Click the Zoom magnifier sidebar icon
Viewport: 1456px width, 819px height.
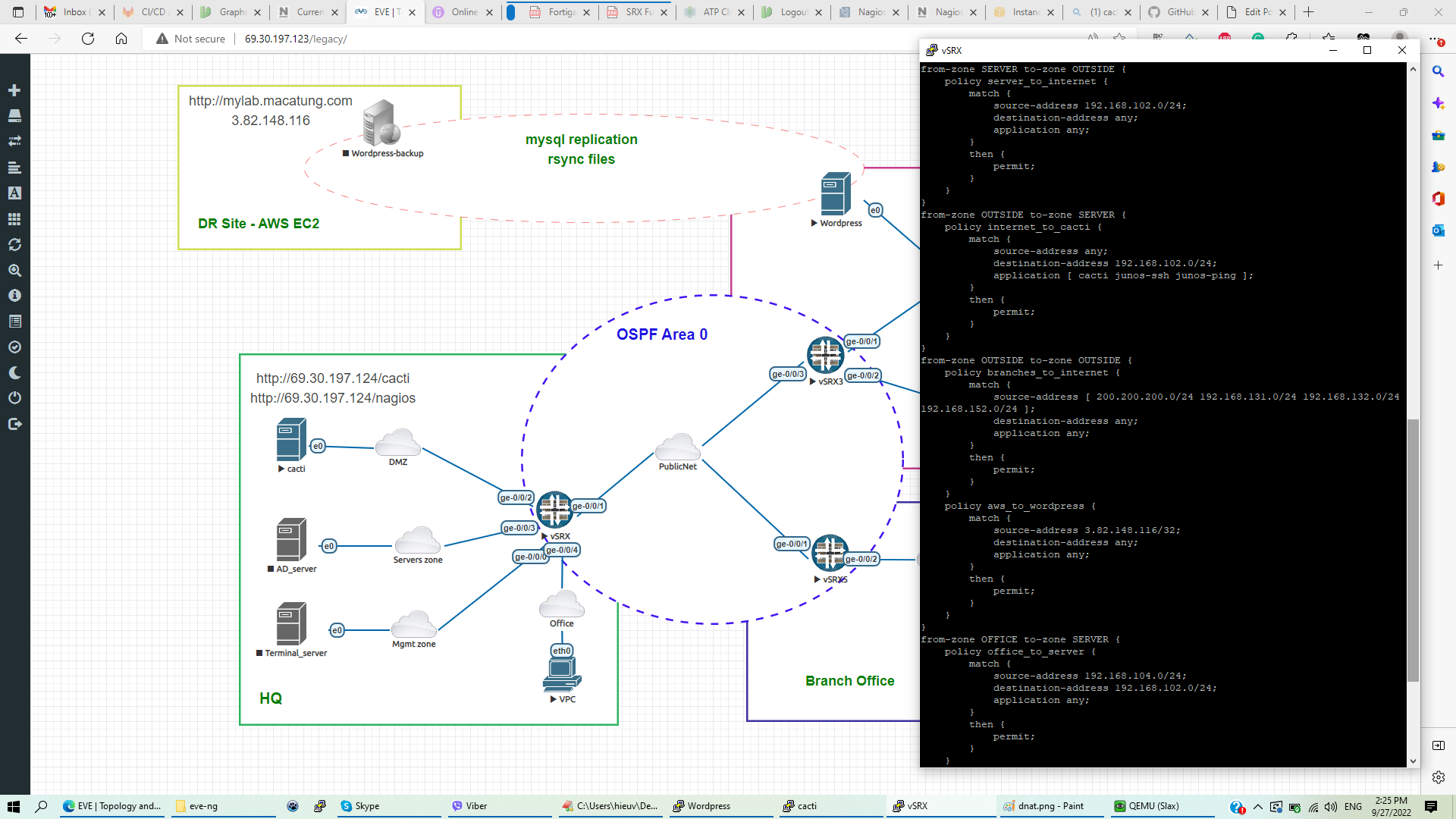(14, 270)
